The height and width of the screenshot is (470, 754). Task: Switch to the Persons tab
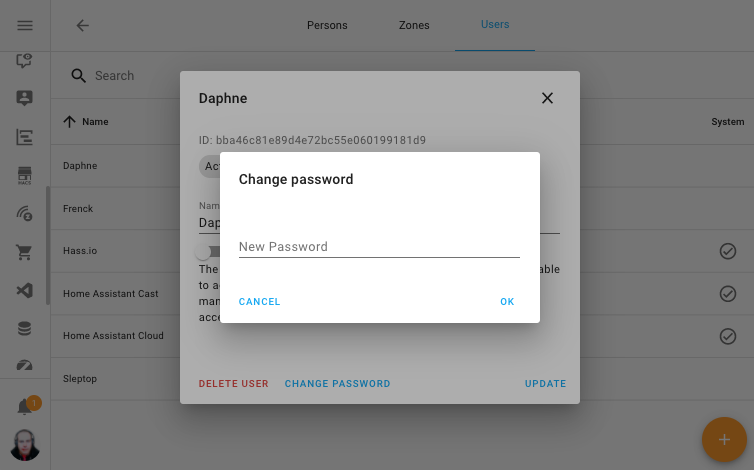point(327,26)
